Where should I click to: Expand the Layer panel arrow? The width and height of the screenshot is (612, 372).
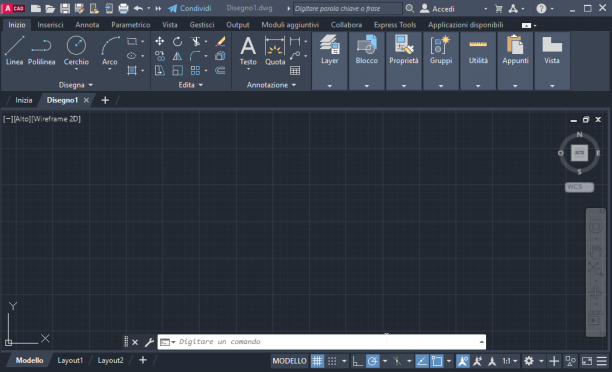pyautogui.click(x=329, y=86)
